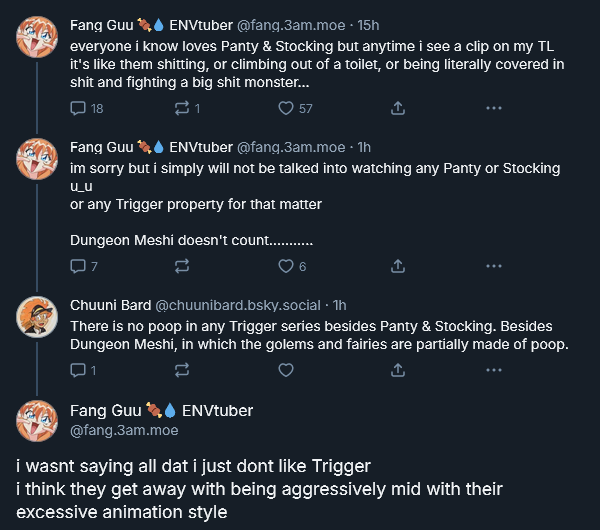The image size is (600, 530).
Task: Open Chuuni Bard's profile avatar
Action: (37, 317)
